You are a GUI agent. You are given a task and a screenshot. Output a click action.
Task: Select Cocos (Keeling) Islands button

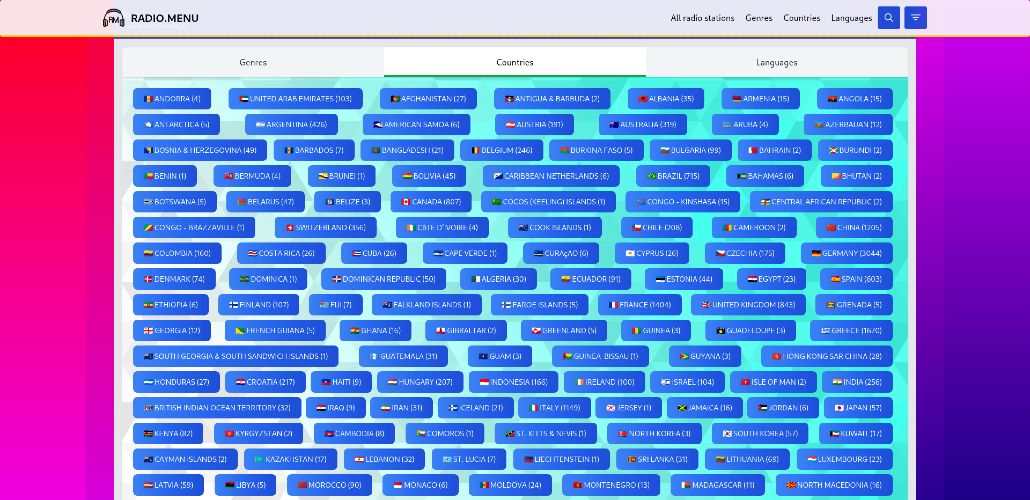[x=549, y=202]
